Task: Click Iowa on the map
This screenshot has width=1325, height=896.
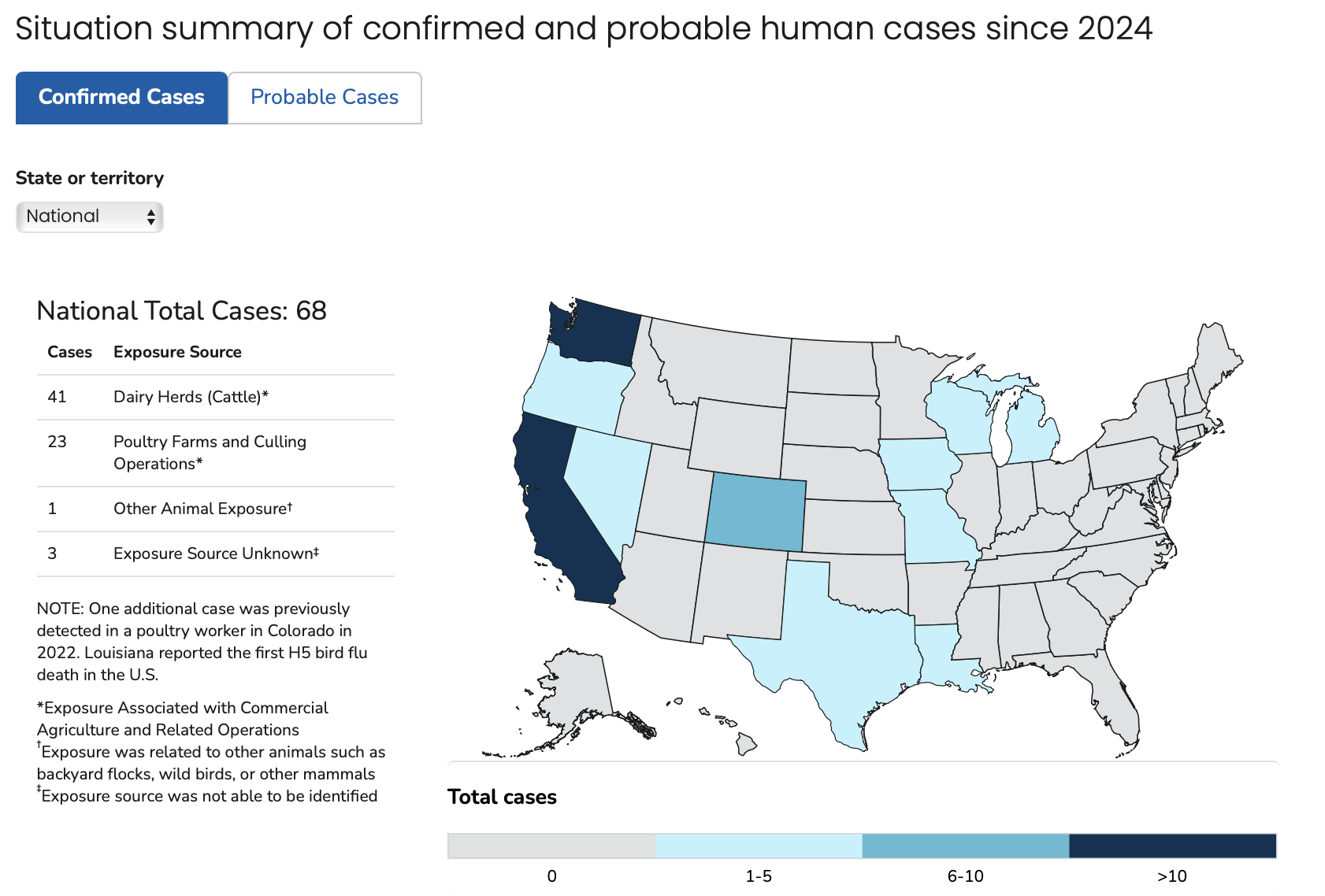Action: point(919,465)
